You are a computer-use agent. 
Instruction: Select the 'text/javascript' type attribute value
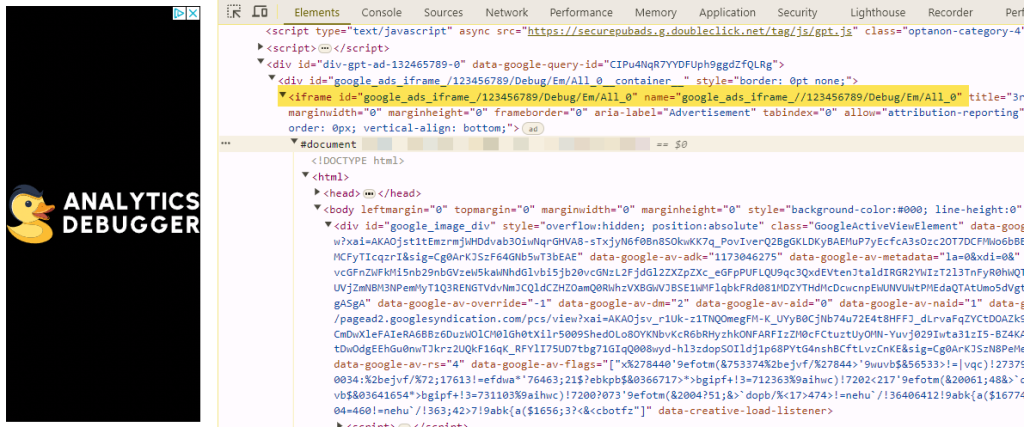click(x=400, y=31)
